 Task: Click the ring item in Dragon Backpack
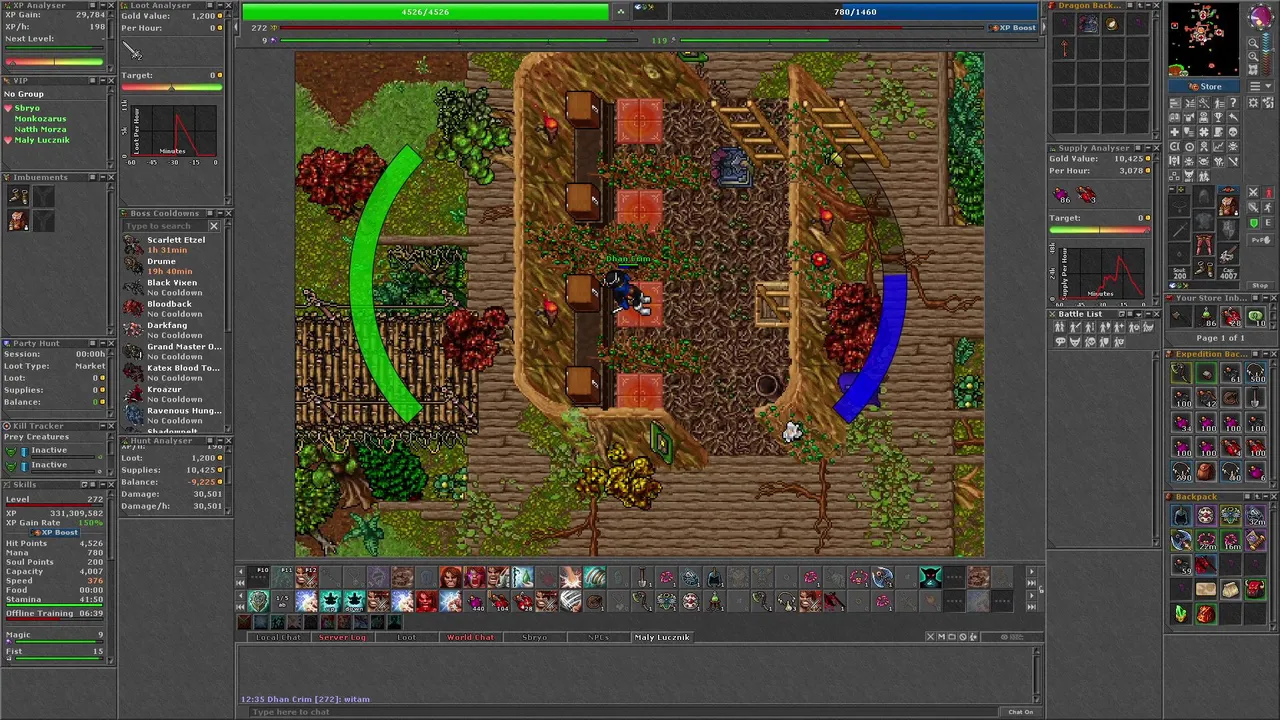(1113, 23)
